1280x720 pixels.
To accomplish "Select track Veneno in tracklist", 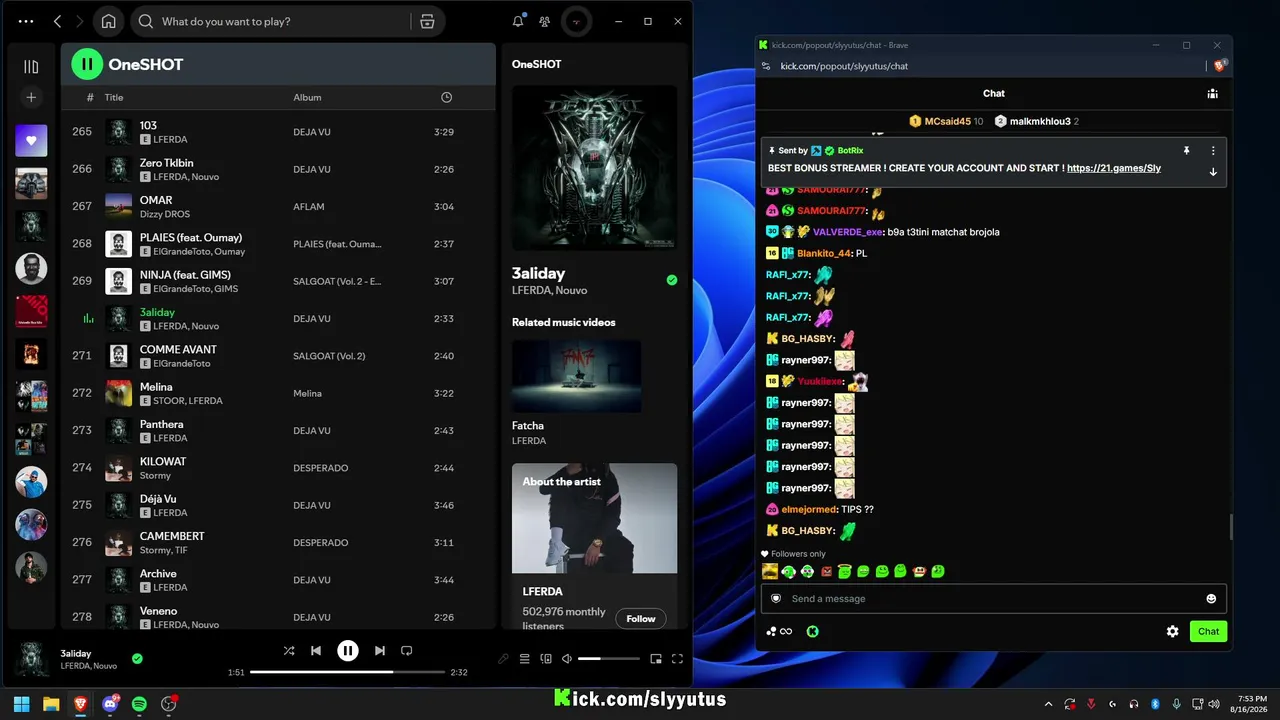I will click(278, 617).
